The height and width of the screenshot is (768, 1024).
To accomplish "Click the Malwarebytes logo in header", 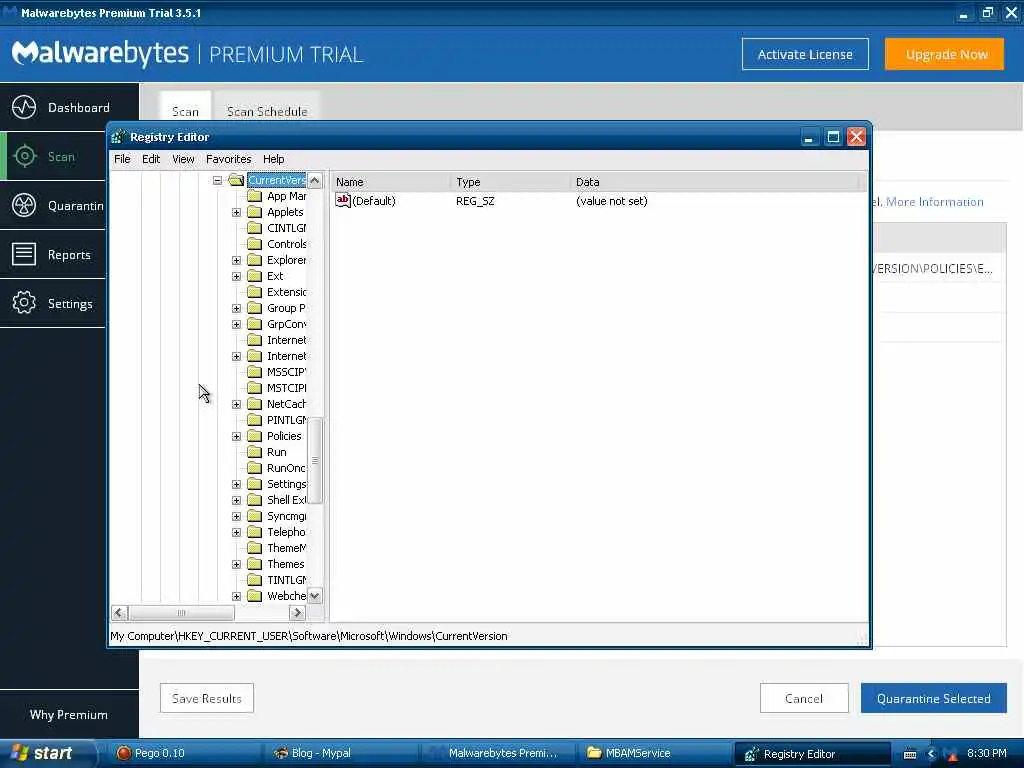I will coord(101,54).
